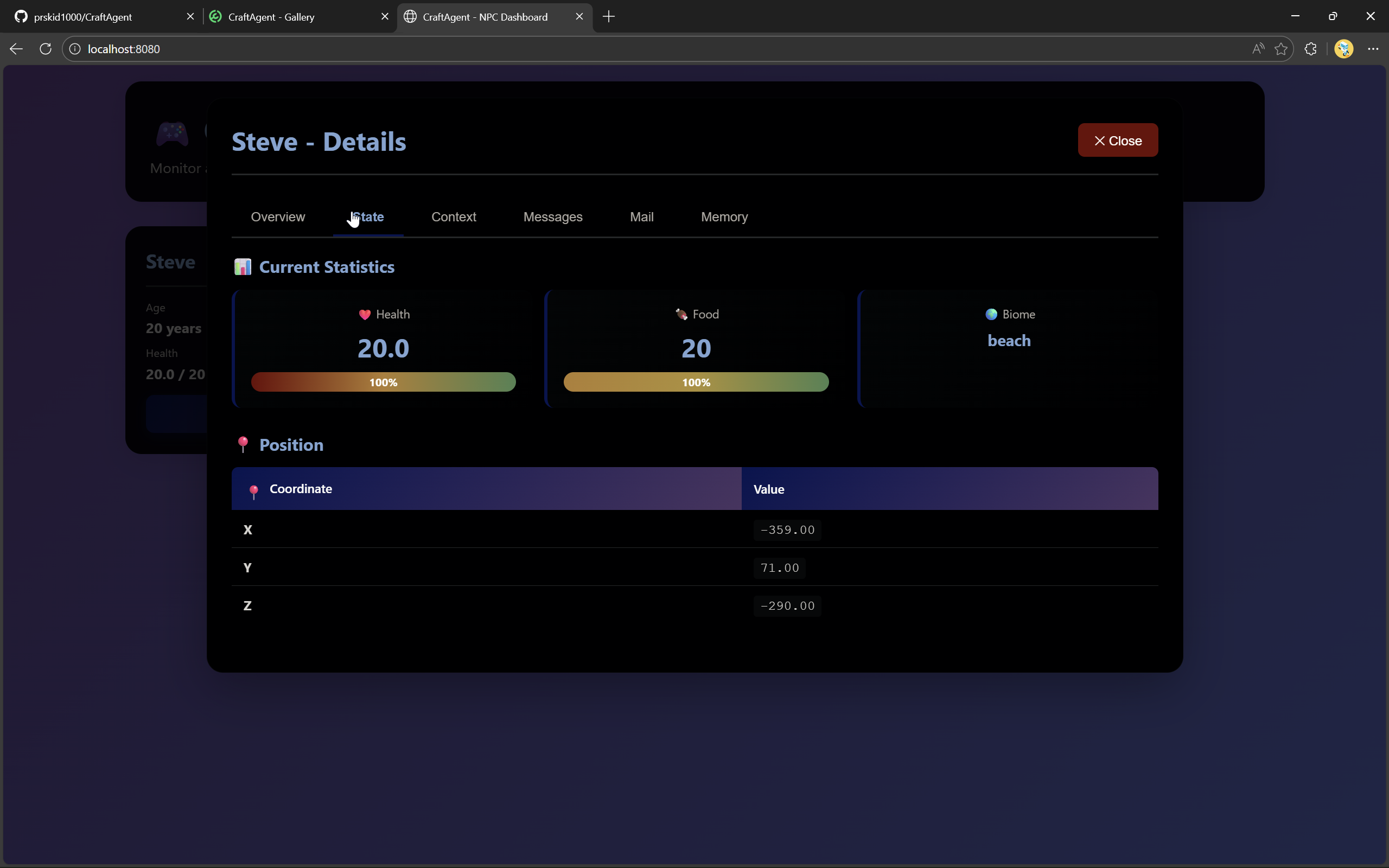Click the game controller logo on dashboard

(x=172, y=135)
